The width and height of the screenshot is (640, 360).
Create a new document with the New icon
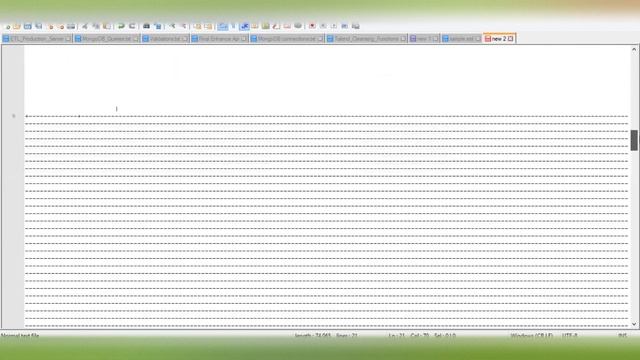click(x=7, y=27)
